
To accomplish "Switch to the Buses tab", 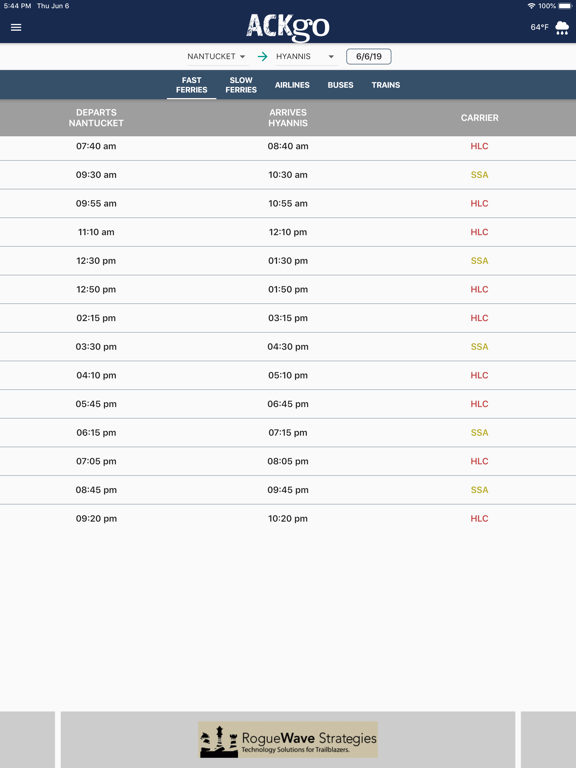I will (340, 85).
